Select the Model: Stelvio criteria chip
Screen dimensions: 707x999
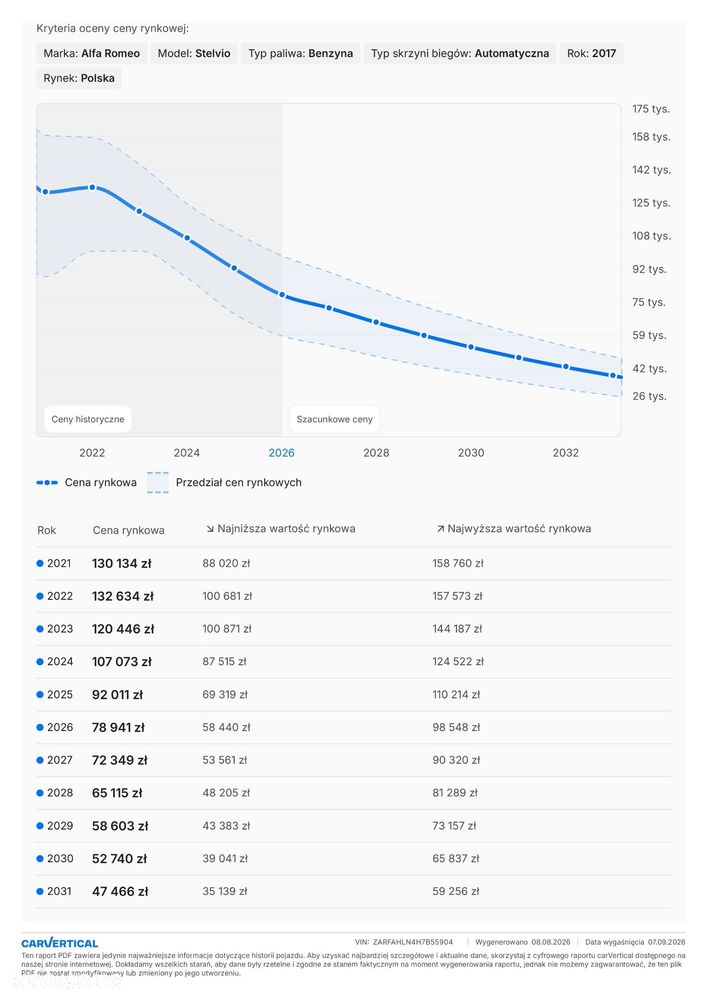click(194, 54)
